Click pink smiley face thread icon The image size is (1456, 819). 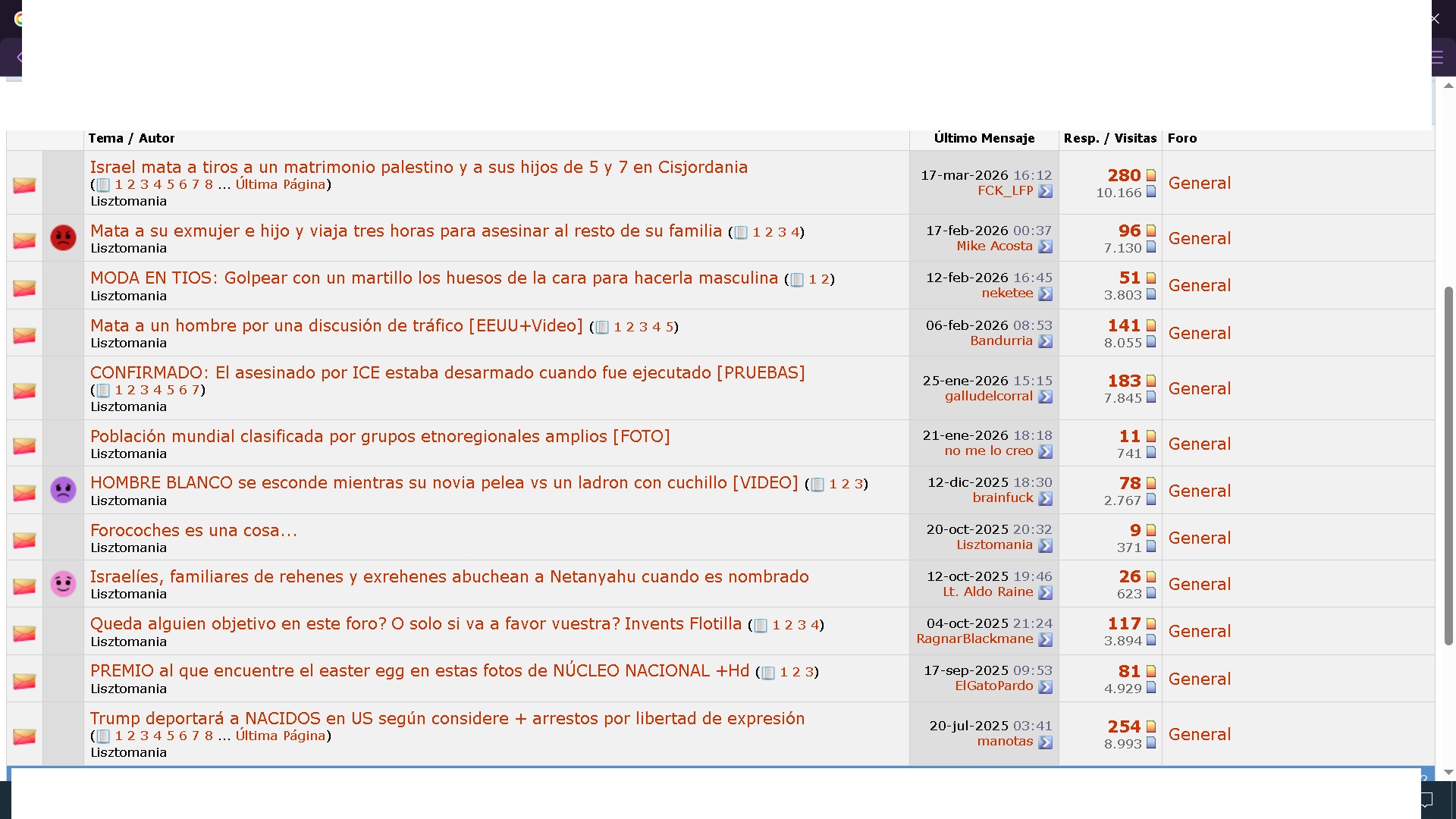63,584
